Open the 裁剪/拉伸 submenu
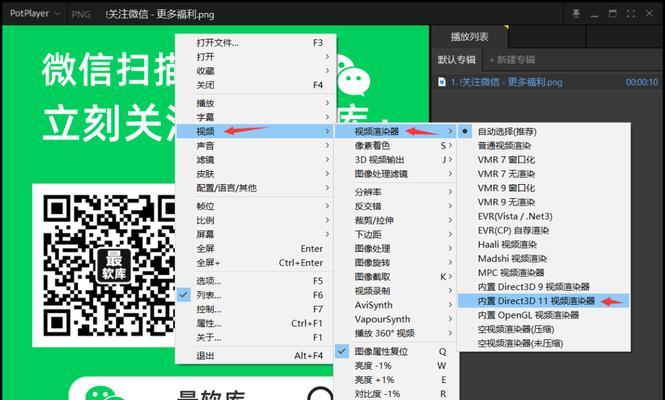 (396, 220)
